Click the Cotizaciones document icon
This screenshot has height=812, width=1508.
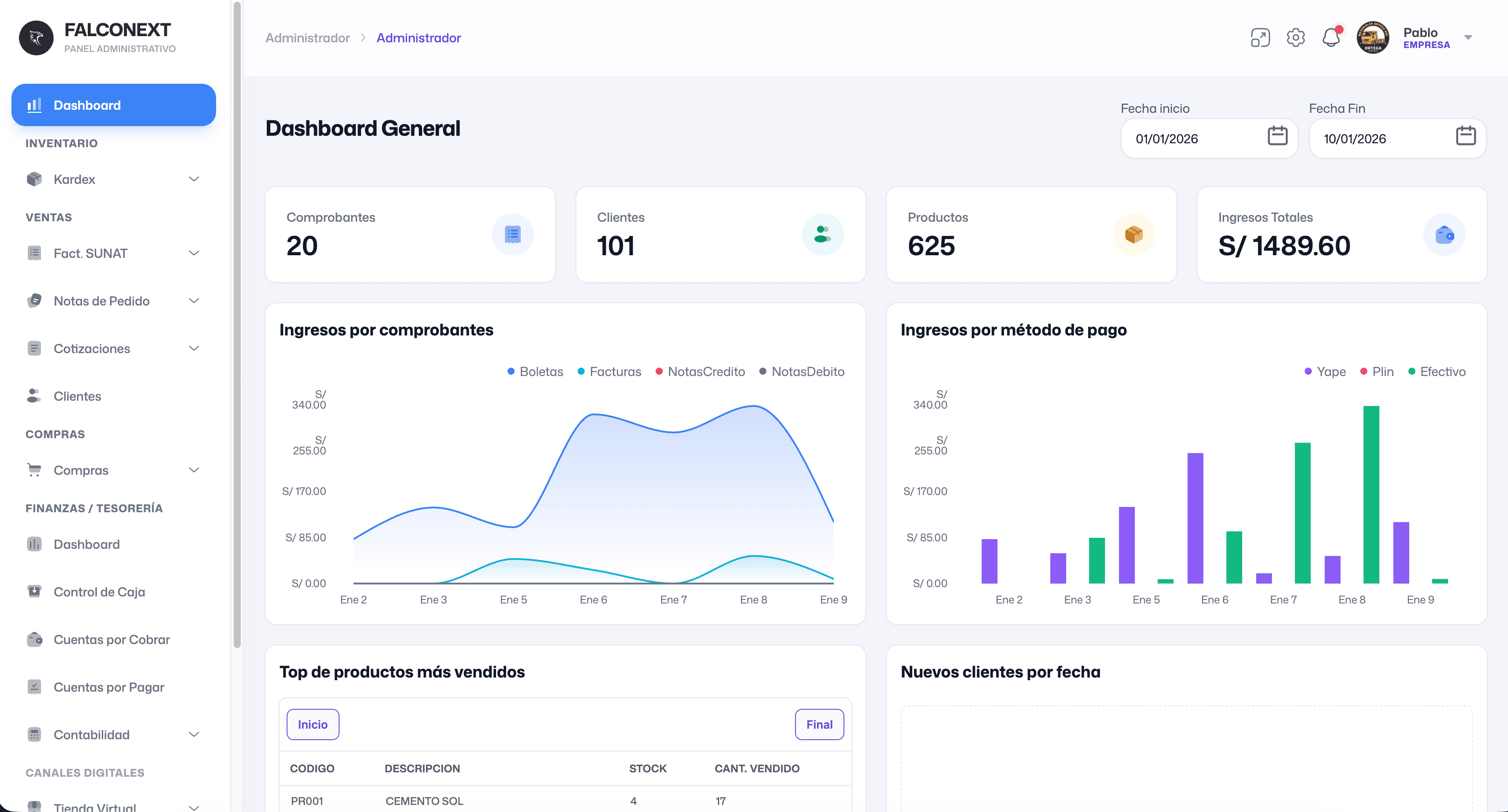pos(34,348)
